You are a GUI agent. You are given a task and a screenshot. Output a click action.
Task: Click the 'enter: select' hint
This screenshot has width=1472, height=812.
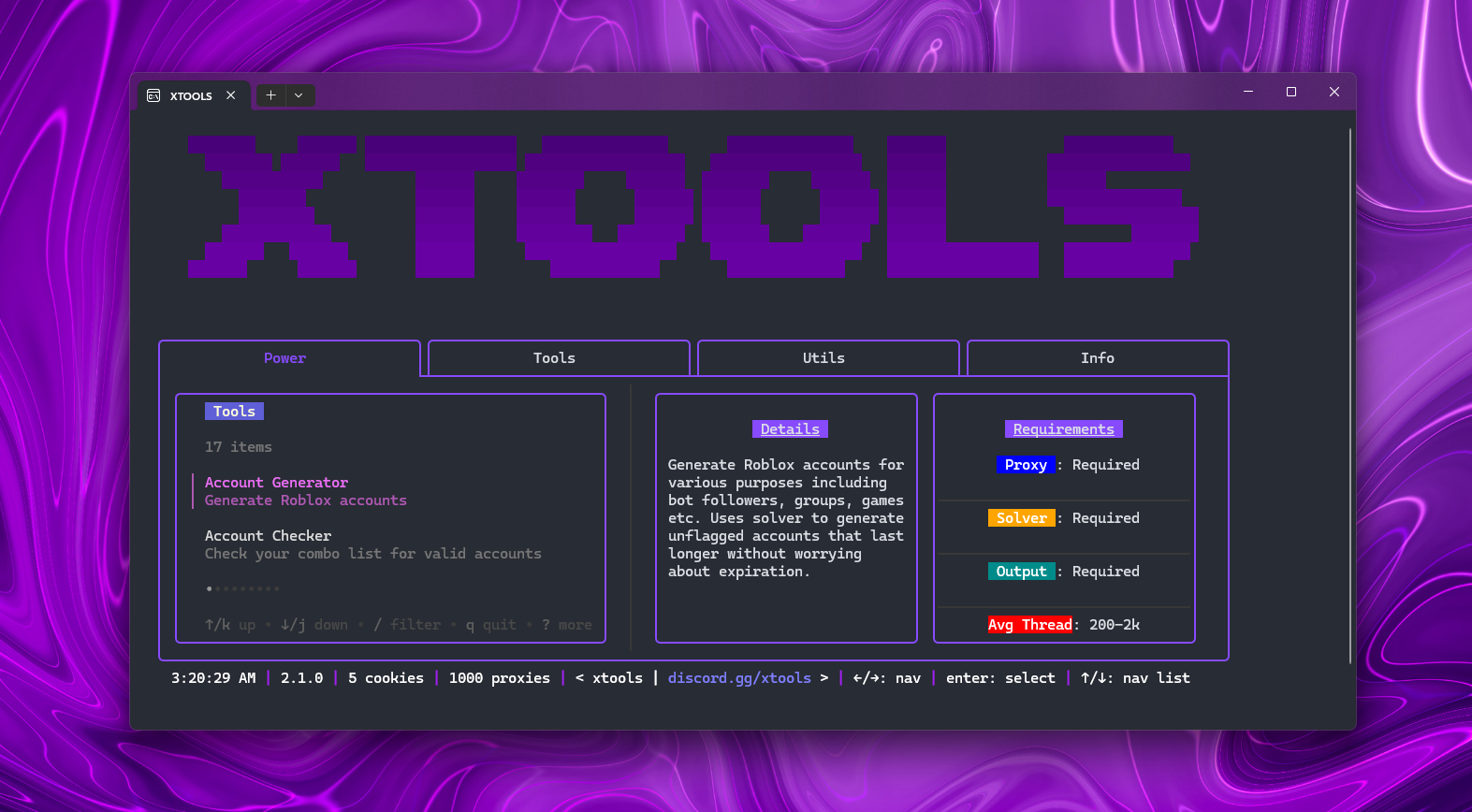pyautogui.click(x=1000, y=678)
